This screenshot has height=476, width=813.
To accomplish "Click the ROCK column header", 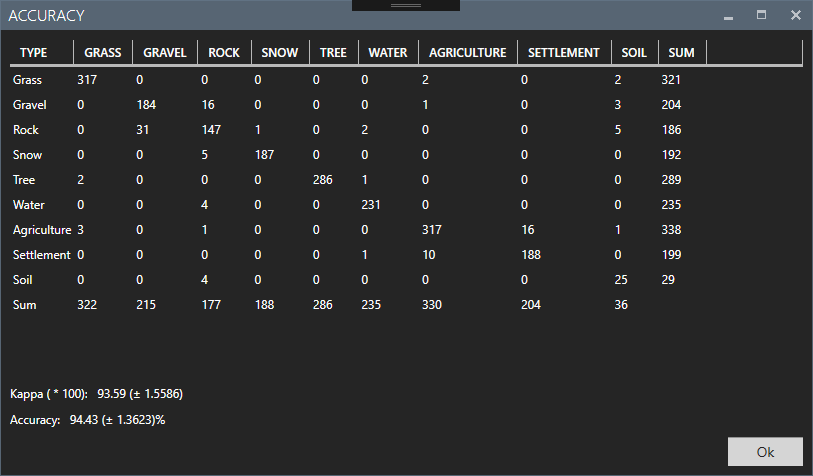I will click(x=224, y=53).
